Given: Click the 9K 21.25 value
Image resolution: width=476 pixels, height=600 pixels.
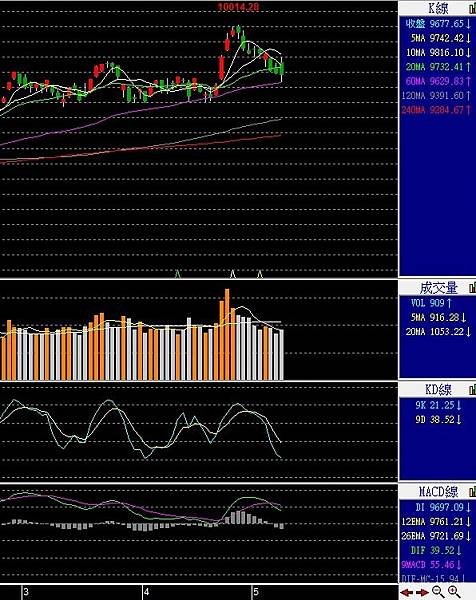Looking at the screenshot, I should pyautogui.click(x=439, y=405).
